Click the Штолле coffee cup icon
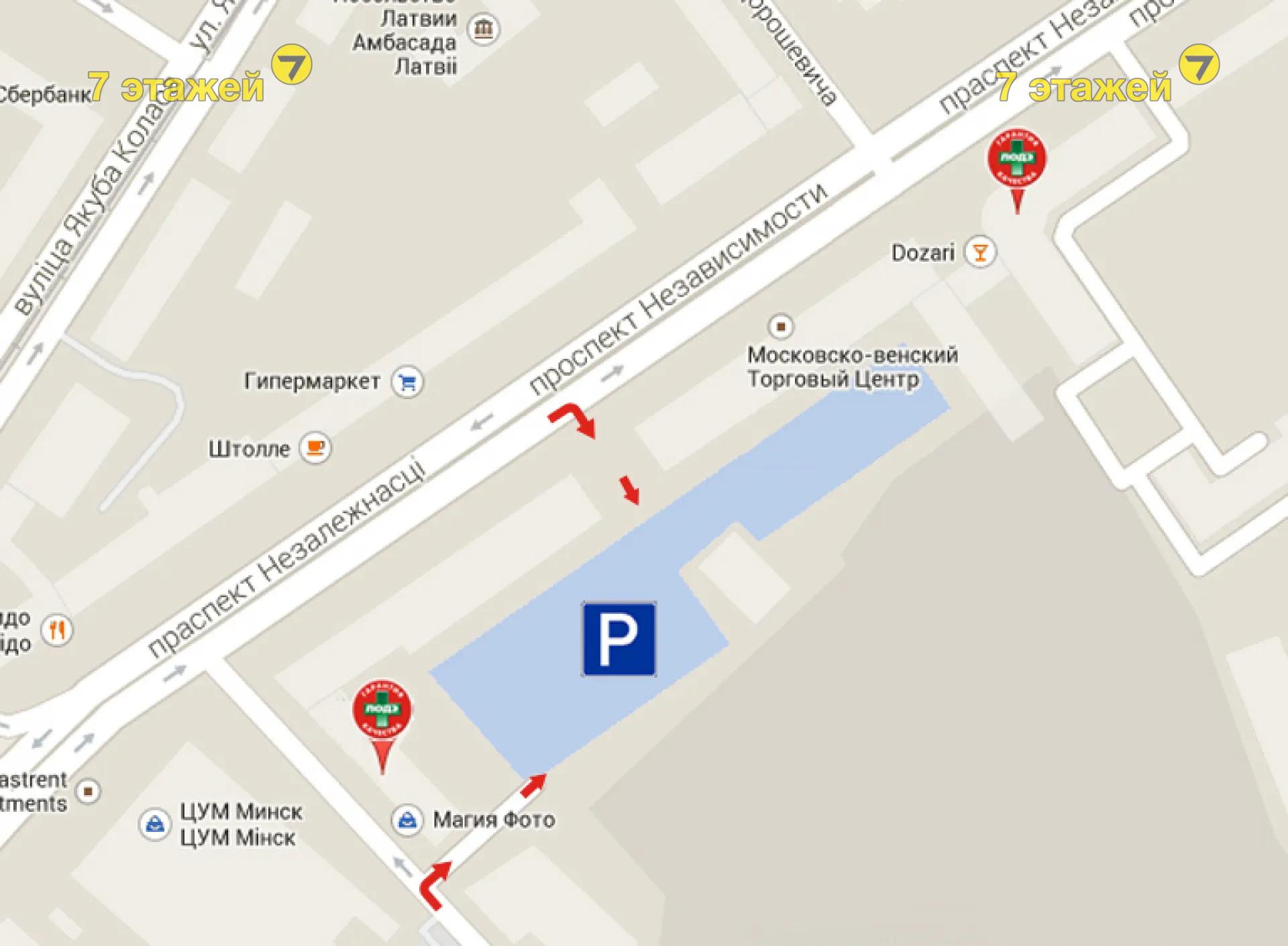This screenshot has height=946, width=1288. coord(315,448)
